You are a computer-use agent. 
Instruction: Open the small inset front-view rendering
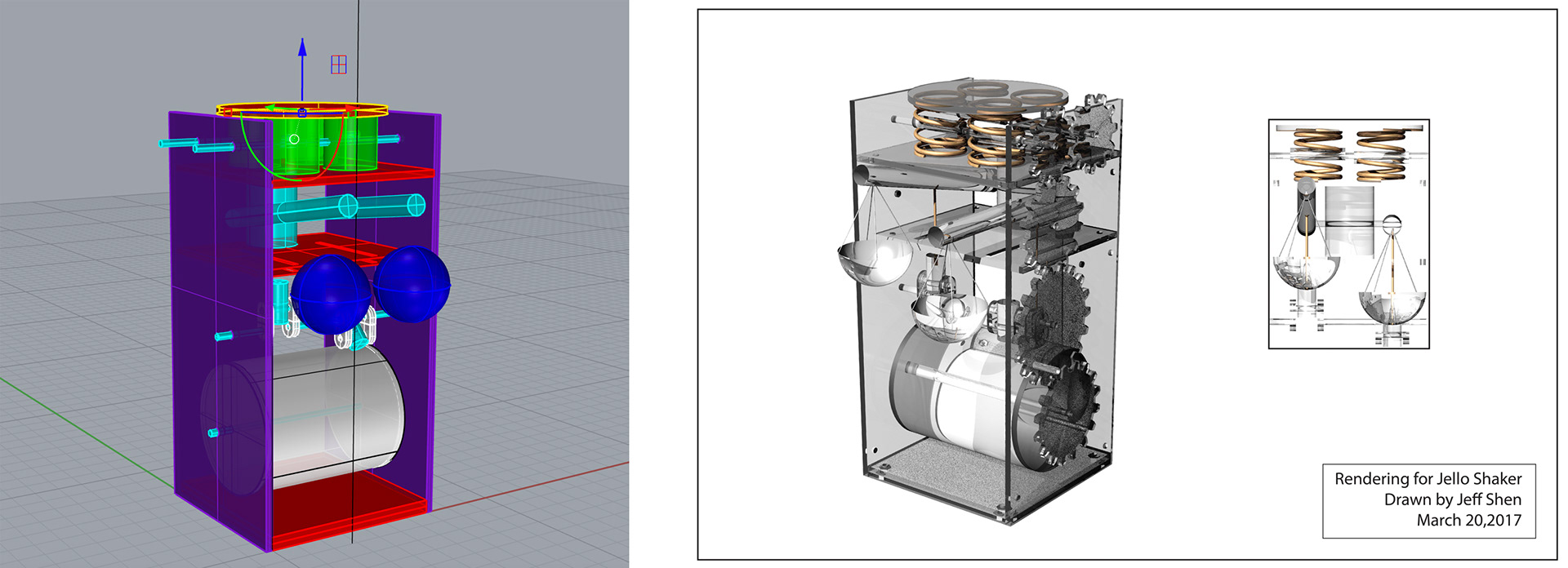click(x=1349, y=234)
